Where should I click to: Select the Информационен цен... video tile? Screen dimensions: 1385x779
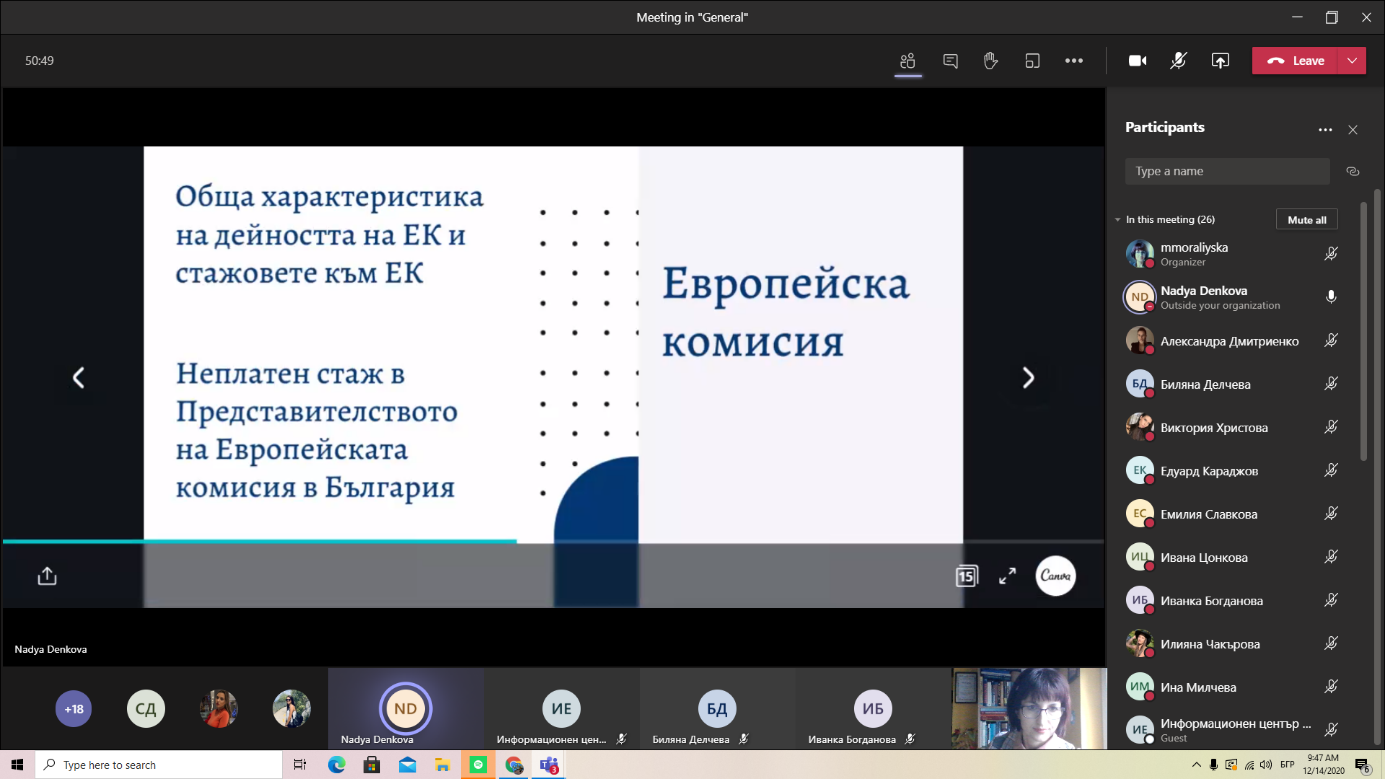click(561, 708)
